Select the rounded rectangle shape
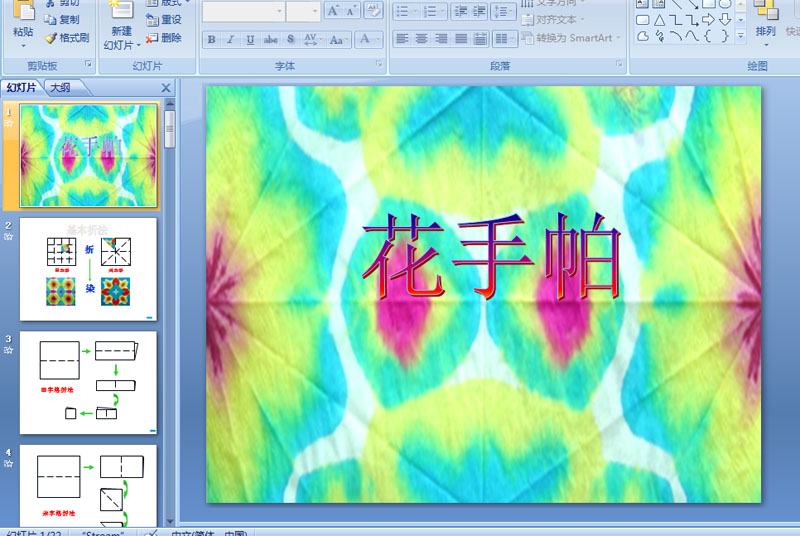The height and width of the screenshot is (536, 800). click(643, 20)
